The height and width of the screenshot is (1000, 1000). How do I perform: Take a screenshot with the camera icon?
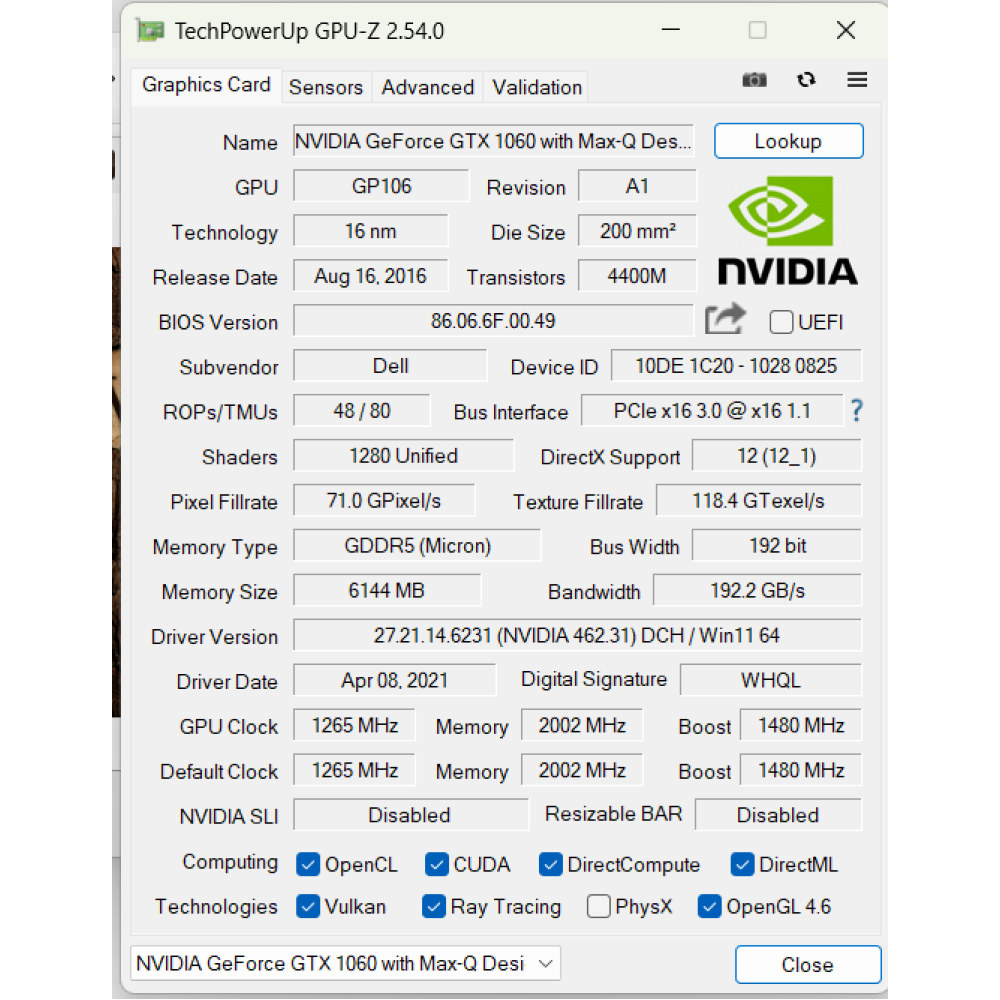[754, 80]
